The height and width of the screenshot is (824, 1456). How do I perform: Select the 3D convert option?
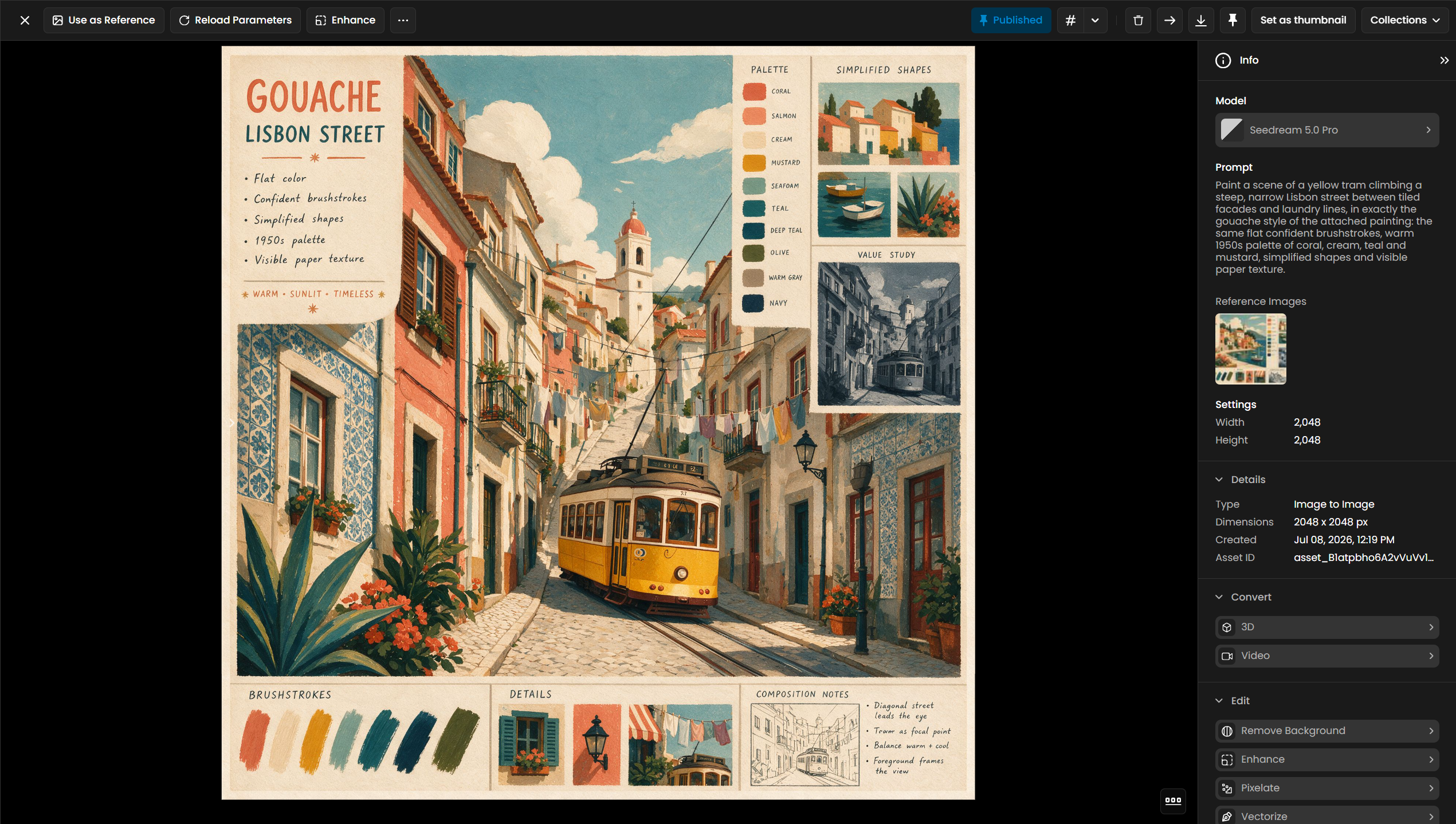[x=1327, y=627]
